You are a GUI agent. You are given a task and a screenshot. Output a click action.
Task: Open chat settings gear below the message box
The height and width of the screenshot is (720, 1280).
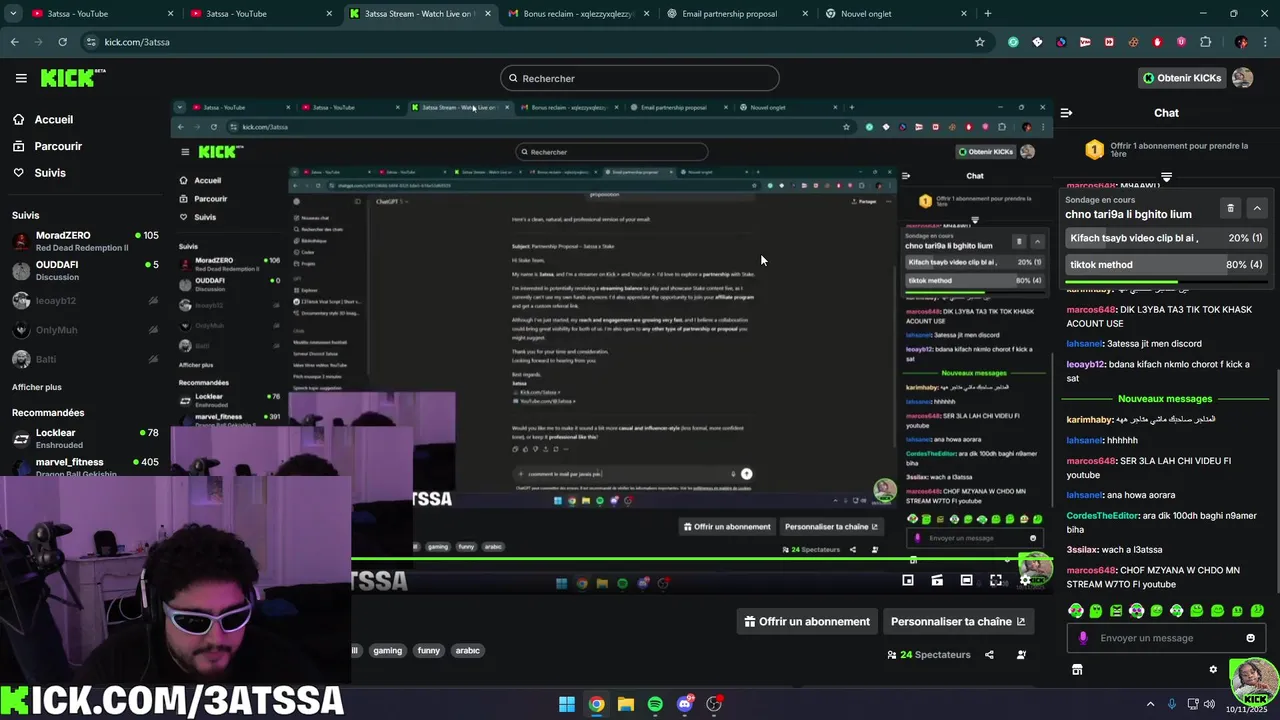click(x=1213, y=670)
